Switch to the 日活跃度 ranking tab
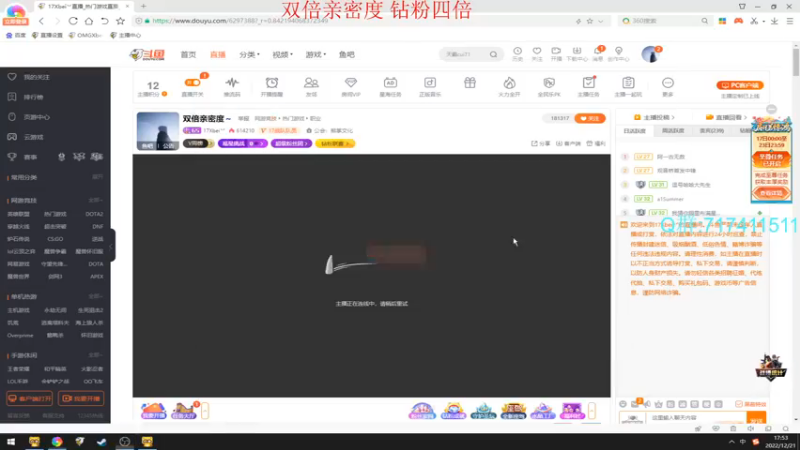The image size is (800, 450). (x=635, y=131)
